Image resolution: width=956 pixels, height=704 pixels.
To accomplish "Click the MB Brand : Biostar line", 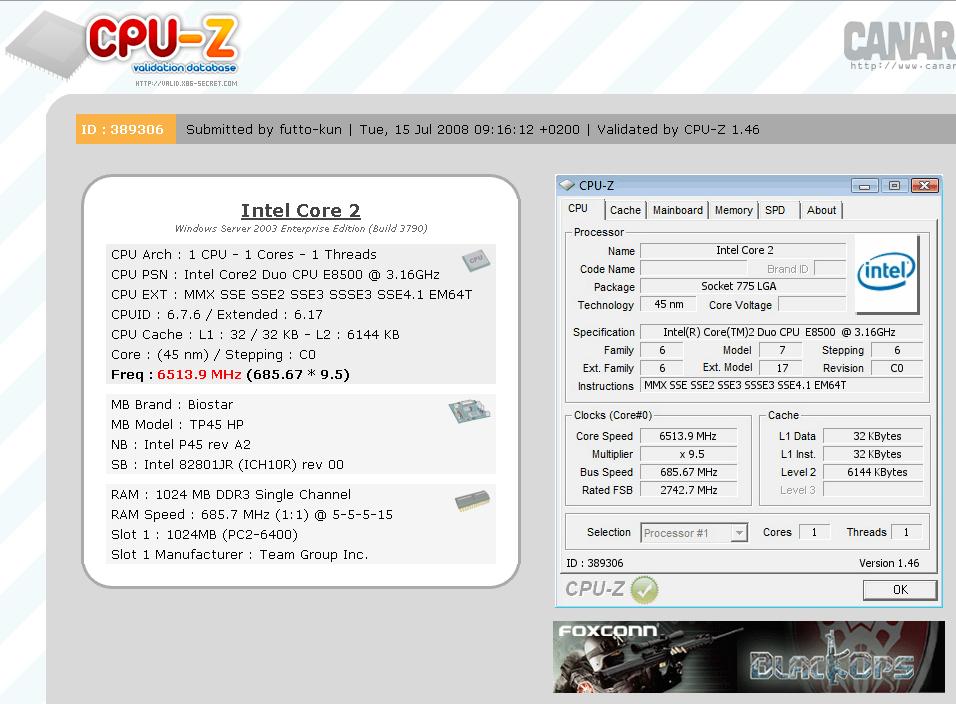I will point(172,404).
